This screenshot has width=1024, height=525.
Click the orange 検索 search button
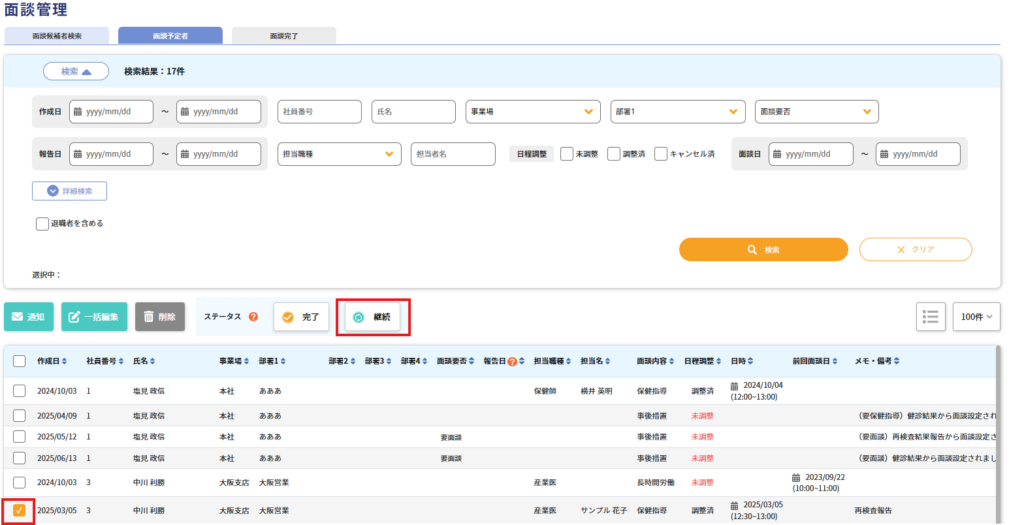point(763,249)
